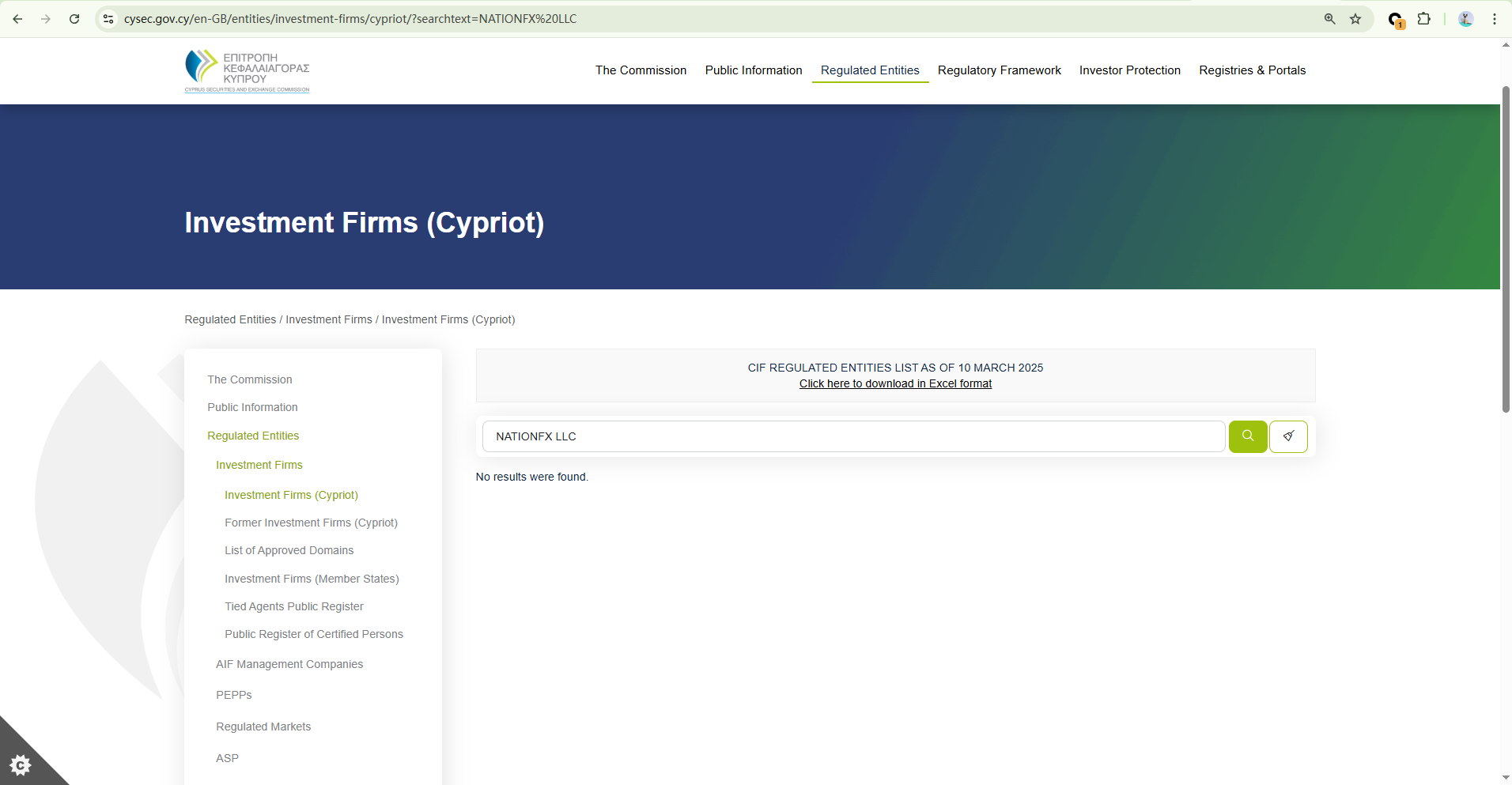
Task: Click the browser zoom magnifier icon
Action: coord(1330,19)
